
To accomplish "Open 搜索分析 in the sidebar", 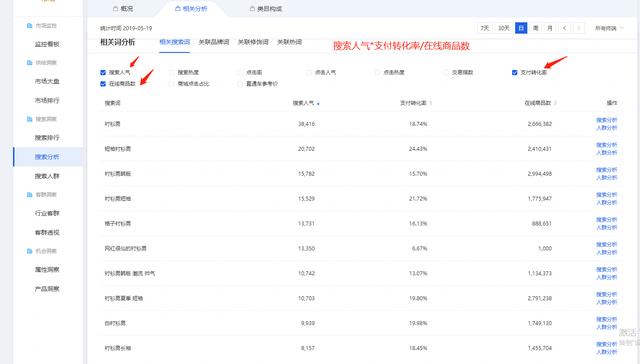I will 47,157.
